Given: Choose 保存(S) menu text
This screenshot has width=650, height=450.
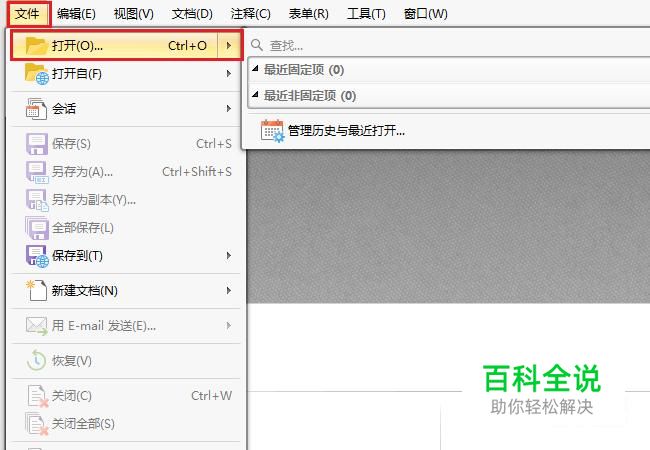Looking at the screenshot, I should [x=71, y=144].
